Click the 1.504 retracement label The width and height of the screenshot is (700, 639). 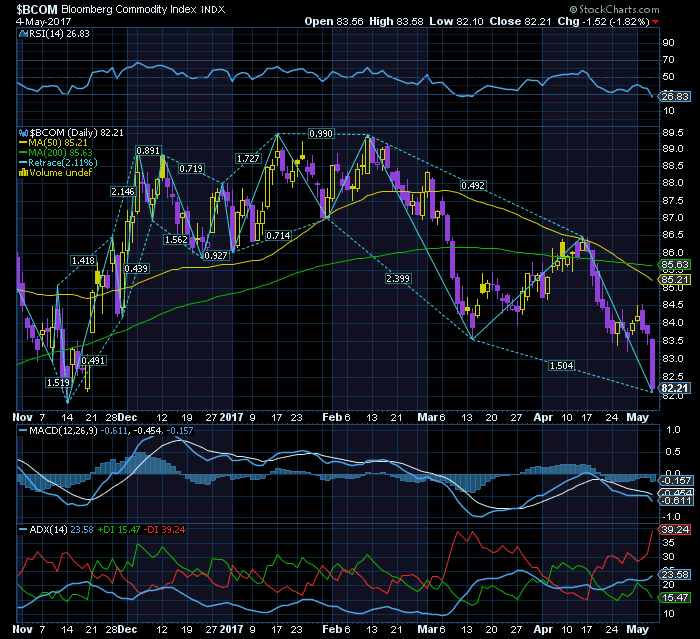tap(561, 365)
